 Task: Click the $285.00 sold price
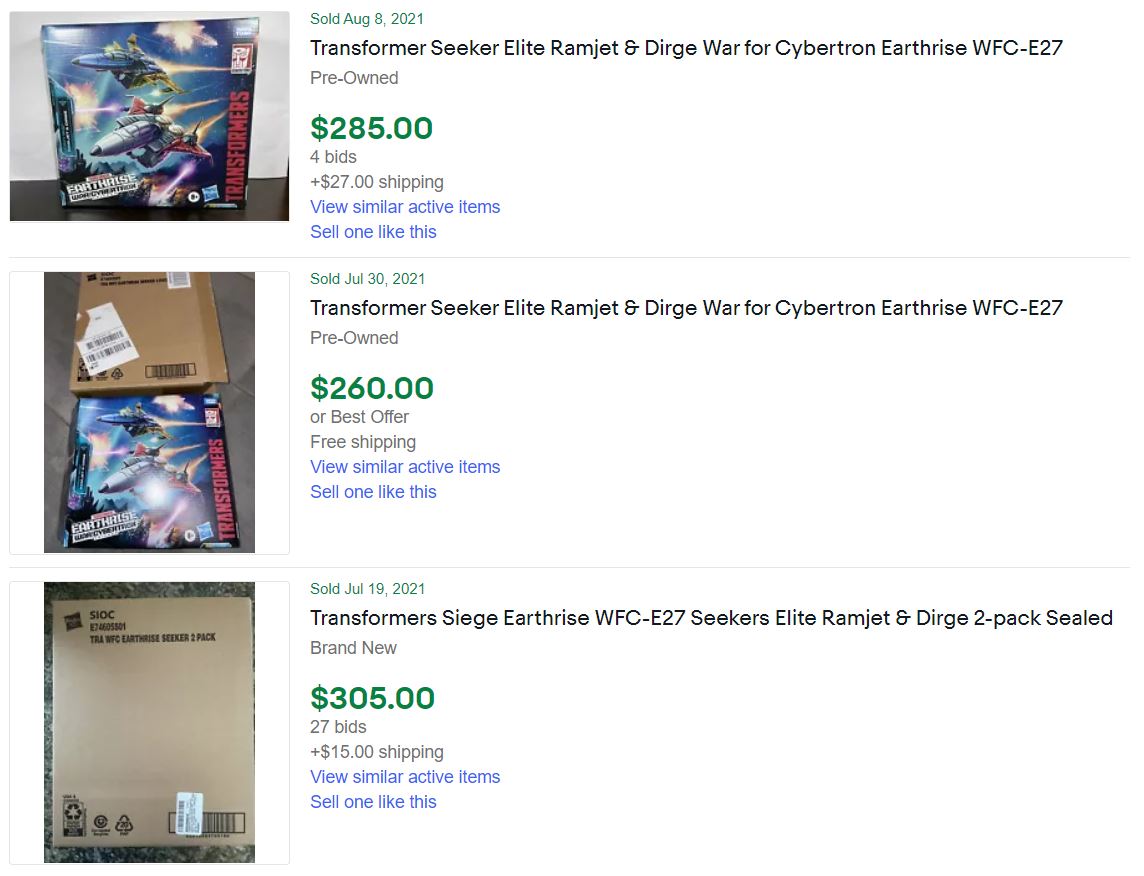tap(371, 128)
